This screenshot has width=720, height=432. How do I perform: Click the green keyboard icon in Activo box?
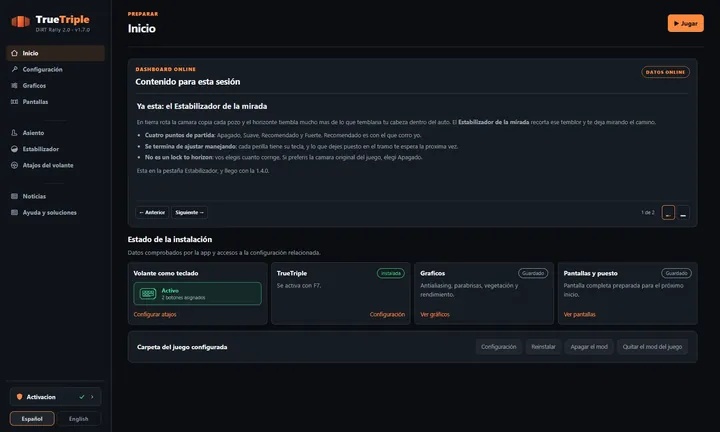(148, 293)
